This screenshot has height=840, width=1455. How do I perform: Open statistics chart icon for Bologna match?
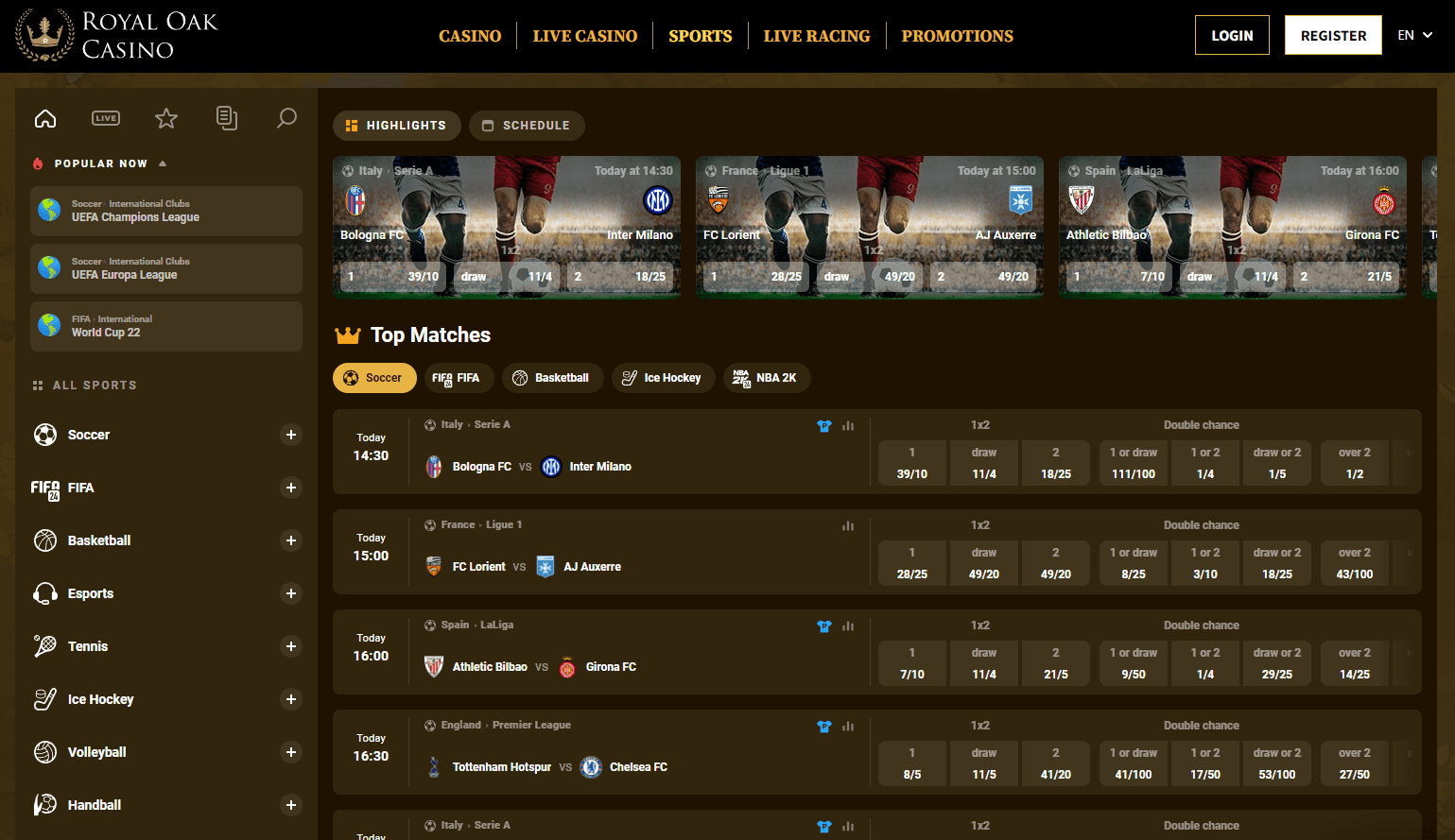point(848,426)
